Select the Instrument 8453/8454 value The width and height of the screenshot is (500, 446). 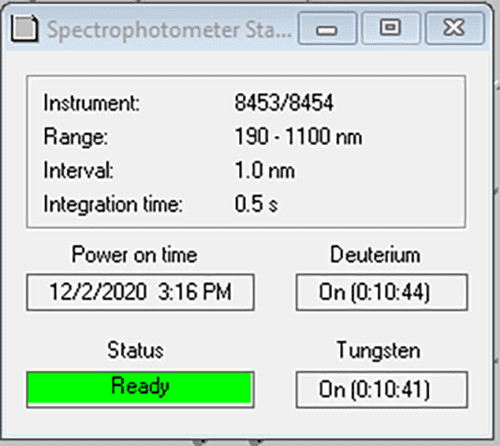[284, 103]
